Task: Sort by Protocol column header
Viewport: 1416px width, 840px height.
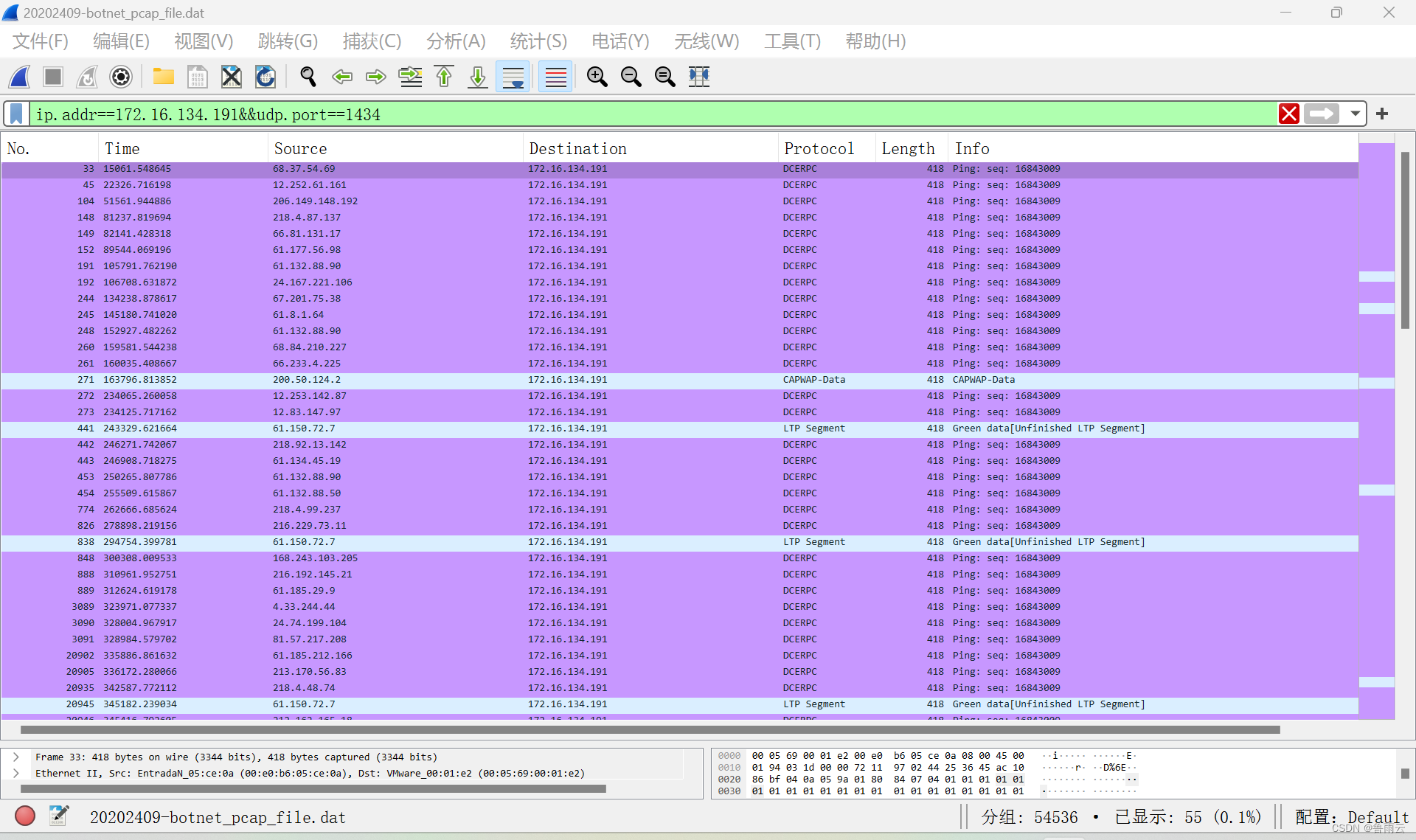Action: (x=827, y=149)
